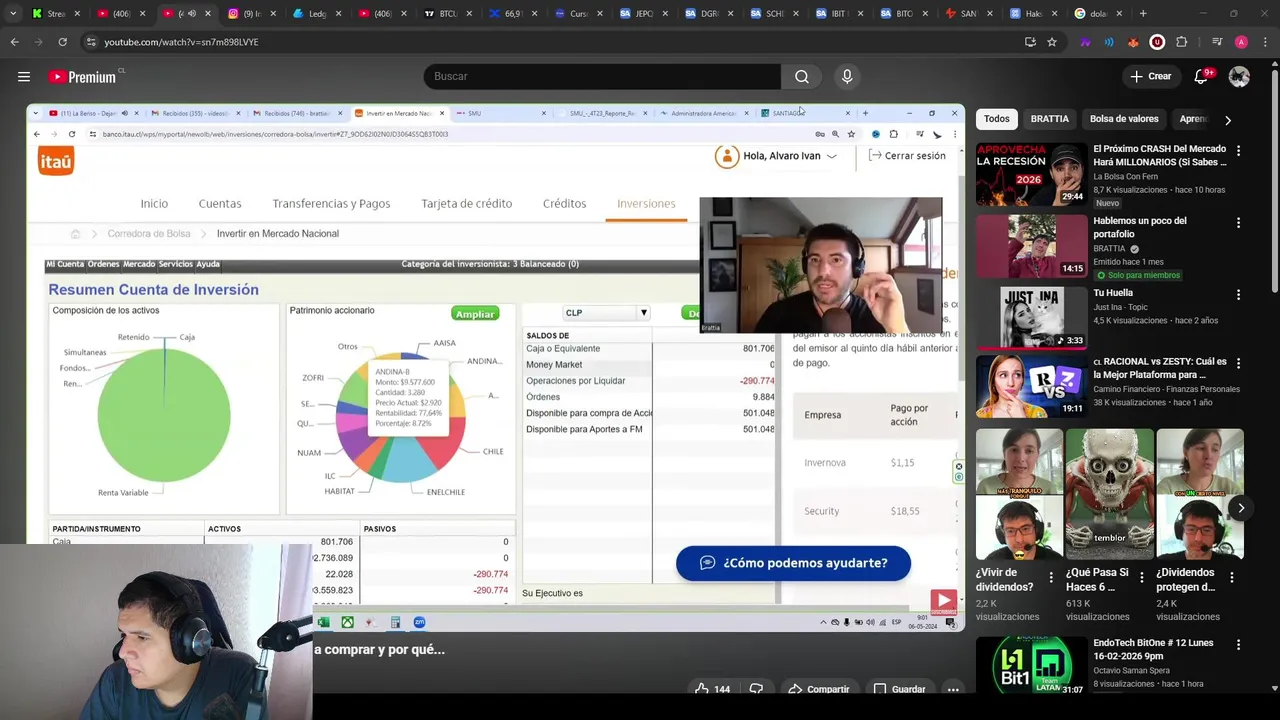Click the ¿Cómo podemos ayudarte? button
Screen dimensions: 1280x720
click(793, 563)
